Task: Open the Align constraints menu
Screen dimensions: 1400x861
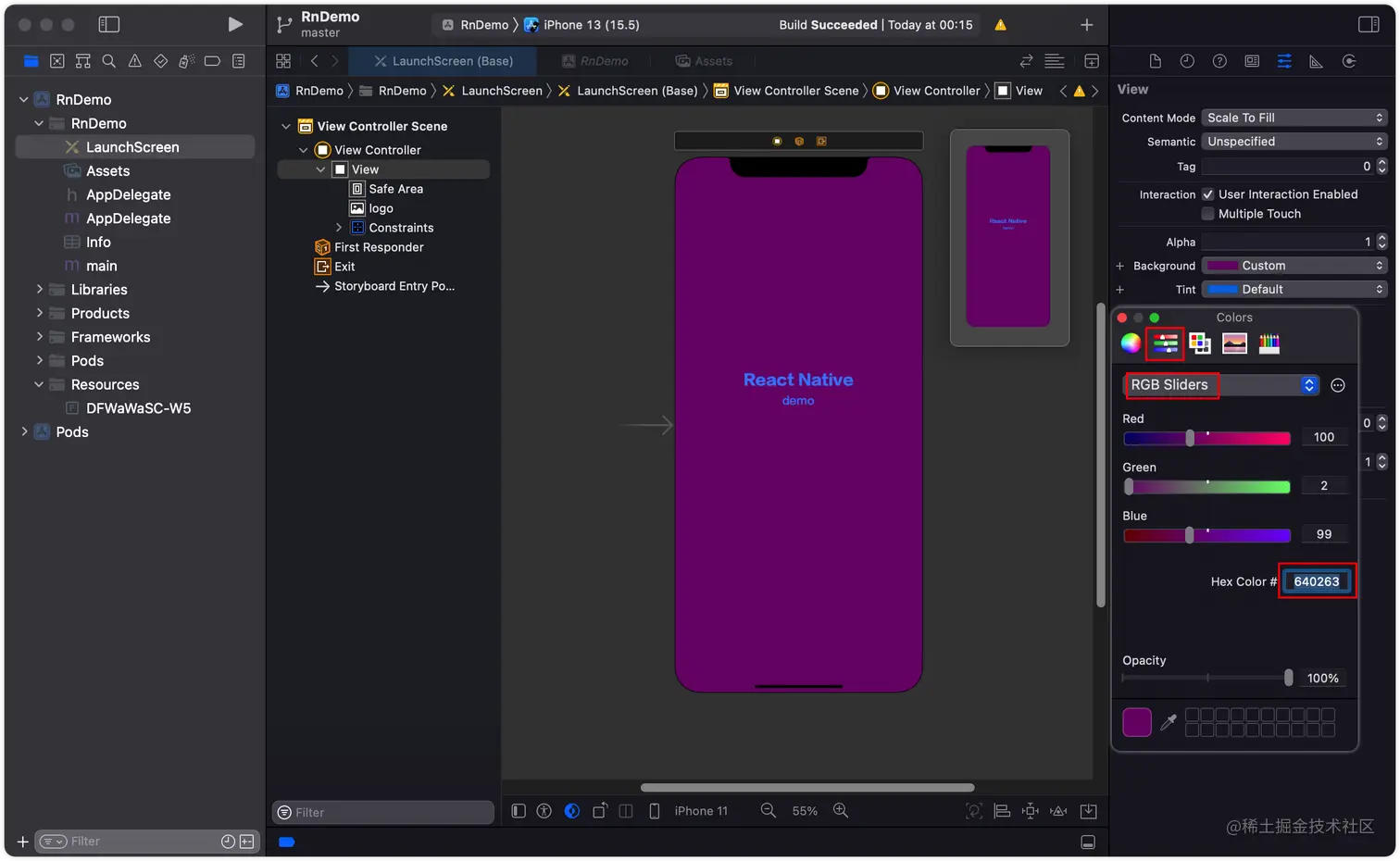Action: [x=1002, y=811]
